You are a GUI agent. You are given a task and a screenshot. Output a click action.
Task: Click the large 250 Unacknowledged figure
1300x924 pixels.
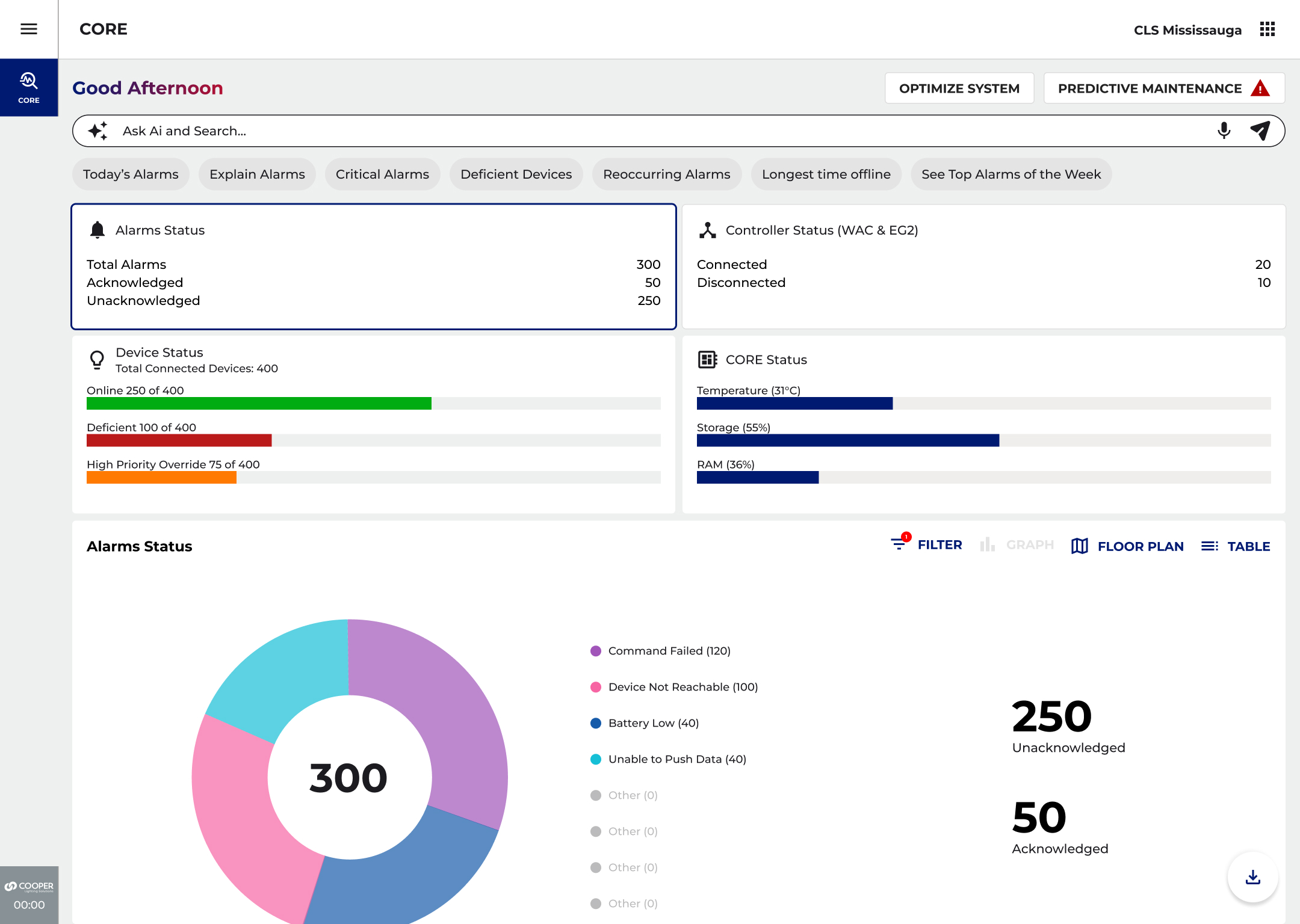click(x=1052, y=716)
